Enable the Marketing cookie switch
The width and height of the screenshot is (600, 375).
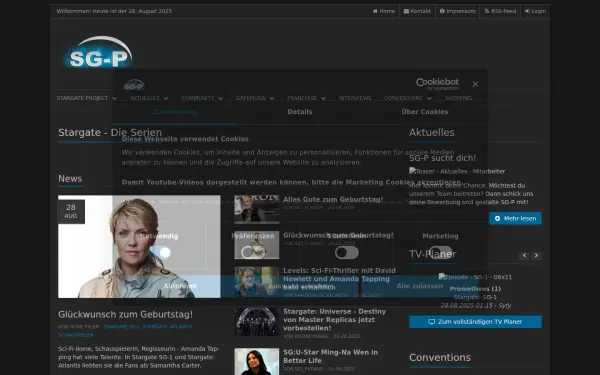click(x=440, y=253)
